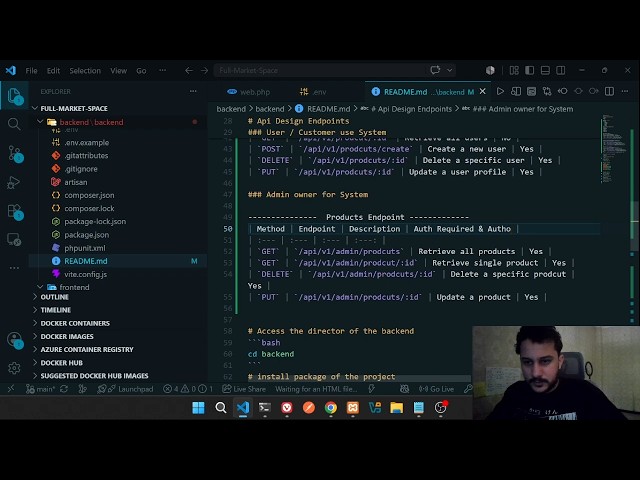The width and height of the screenshot is (640, 480).
Task: Open Copilot status in status bar
Action: point(404,389)
